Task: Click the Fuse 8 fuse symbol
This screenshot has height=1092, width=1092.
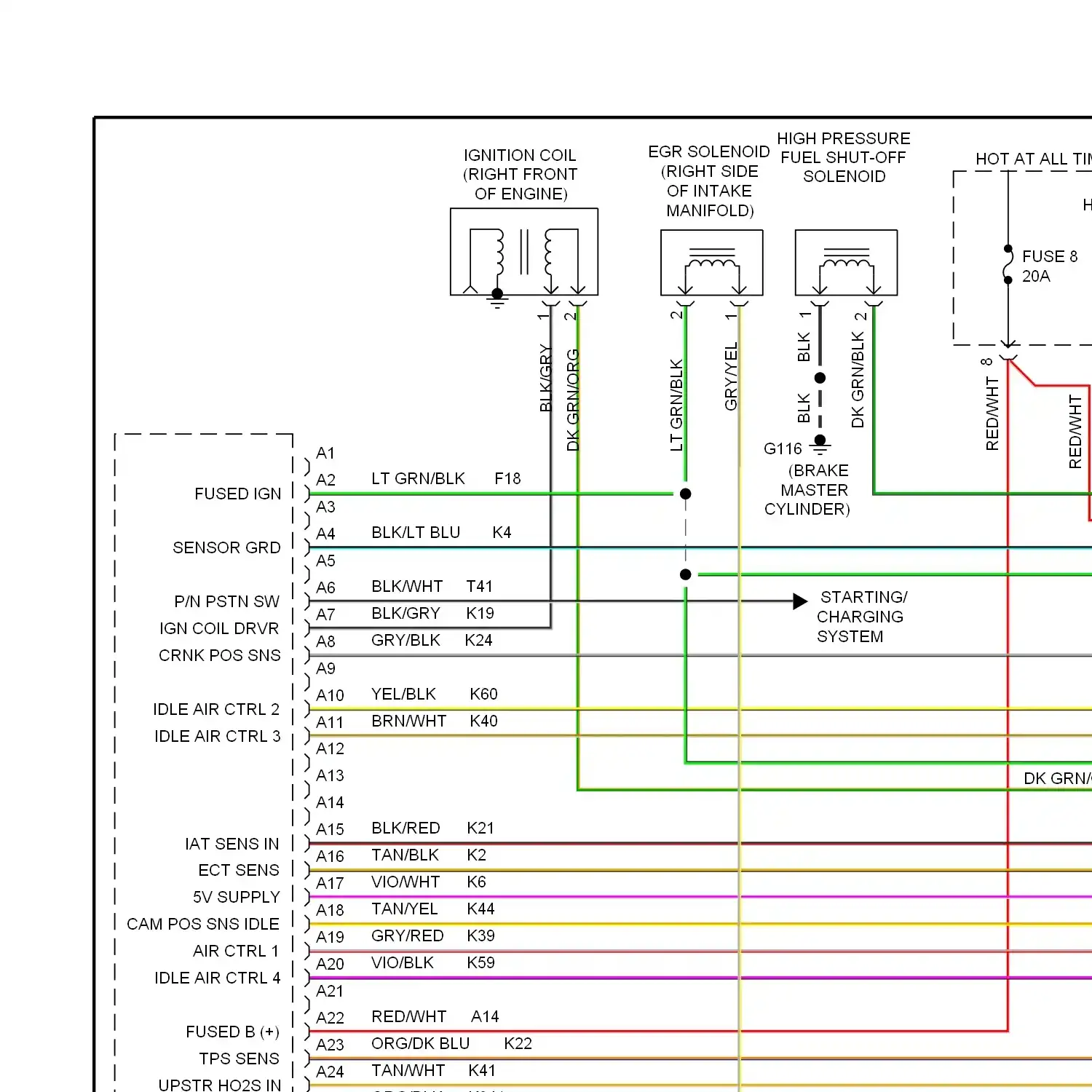Action: coord(1008,264)
